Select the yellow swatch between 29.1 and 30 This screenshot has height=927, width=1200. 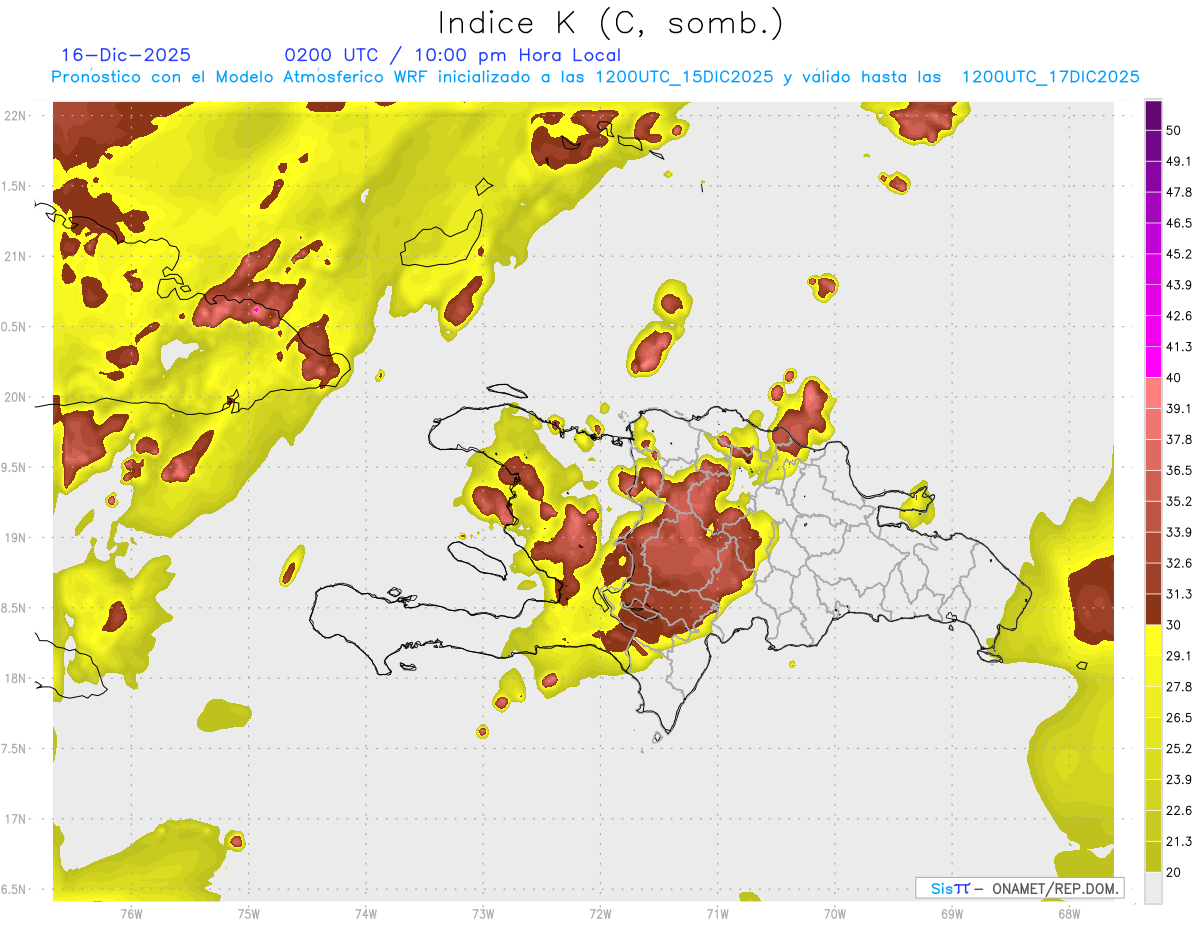(x=1154, y=641)
